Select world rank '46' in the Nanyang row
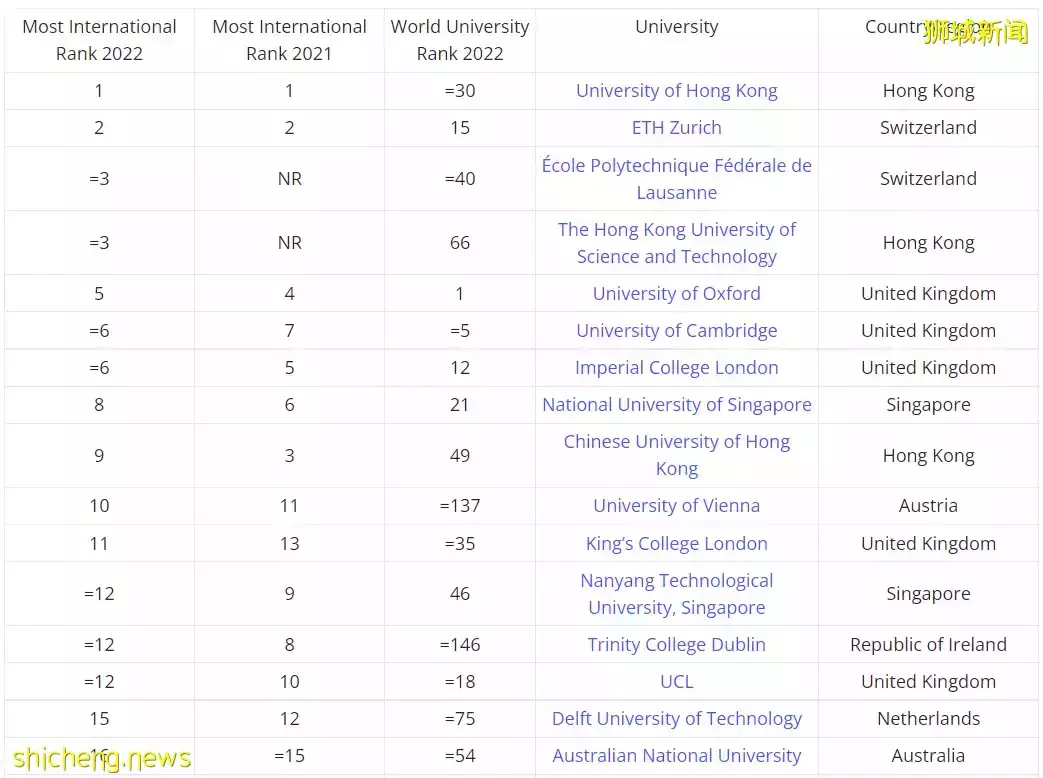Image resolution: width=1043 pixels, height=778 pixels. click(x=460, y=594)
